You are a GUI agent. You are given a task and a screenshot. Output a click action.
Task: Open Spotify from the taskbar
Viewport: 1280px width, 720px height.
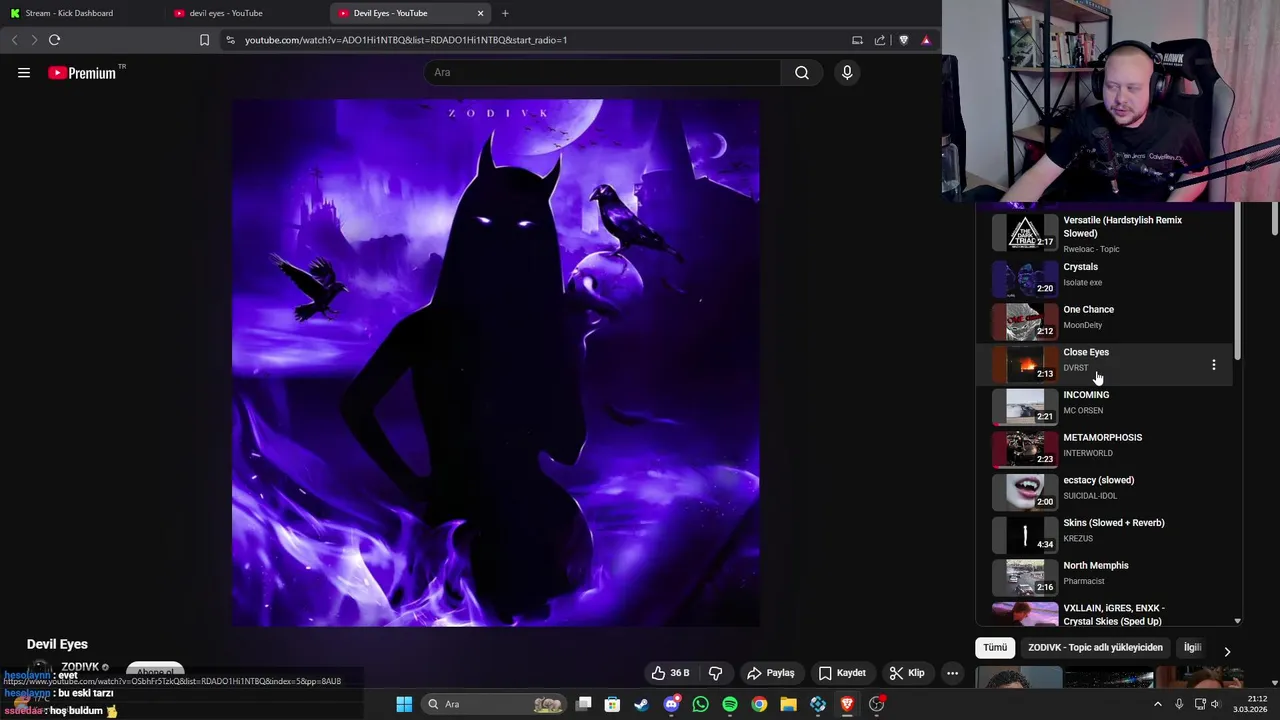[730, 704]
